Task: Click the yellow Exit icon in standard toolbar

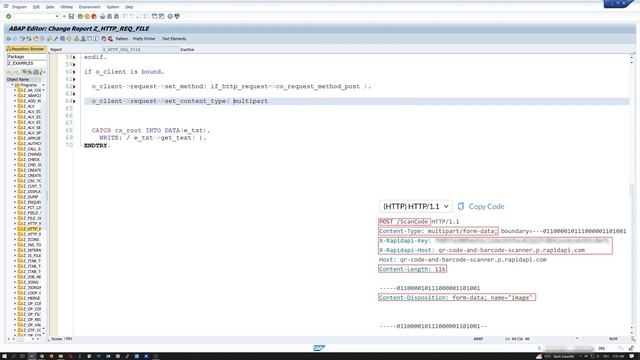Action: 87,16
